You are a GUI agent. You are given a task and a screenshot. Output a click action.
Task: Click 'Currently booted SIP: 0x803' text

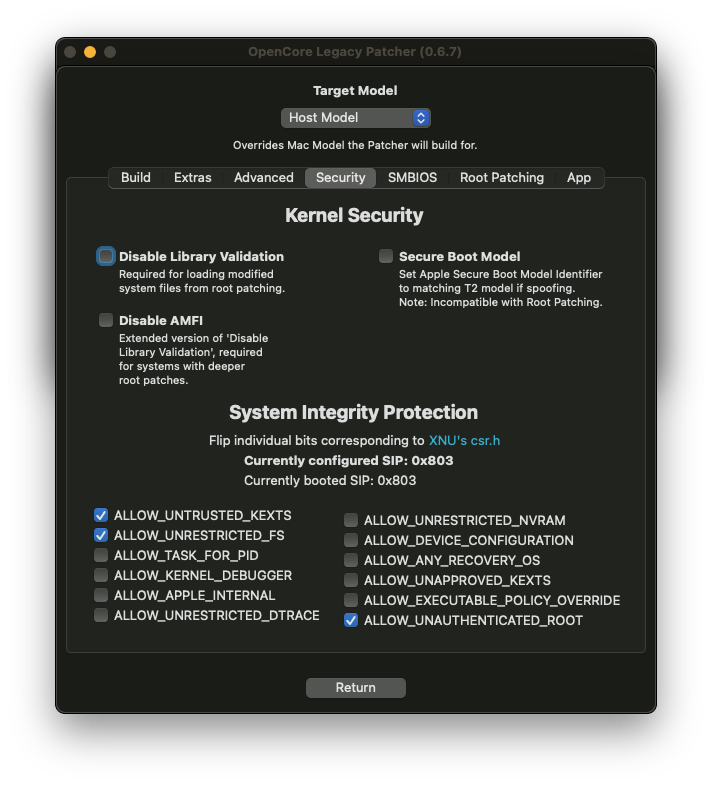click(330, 481)
